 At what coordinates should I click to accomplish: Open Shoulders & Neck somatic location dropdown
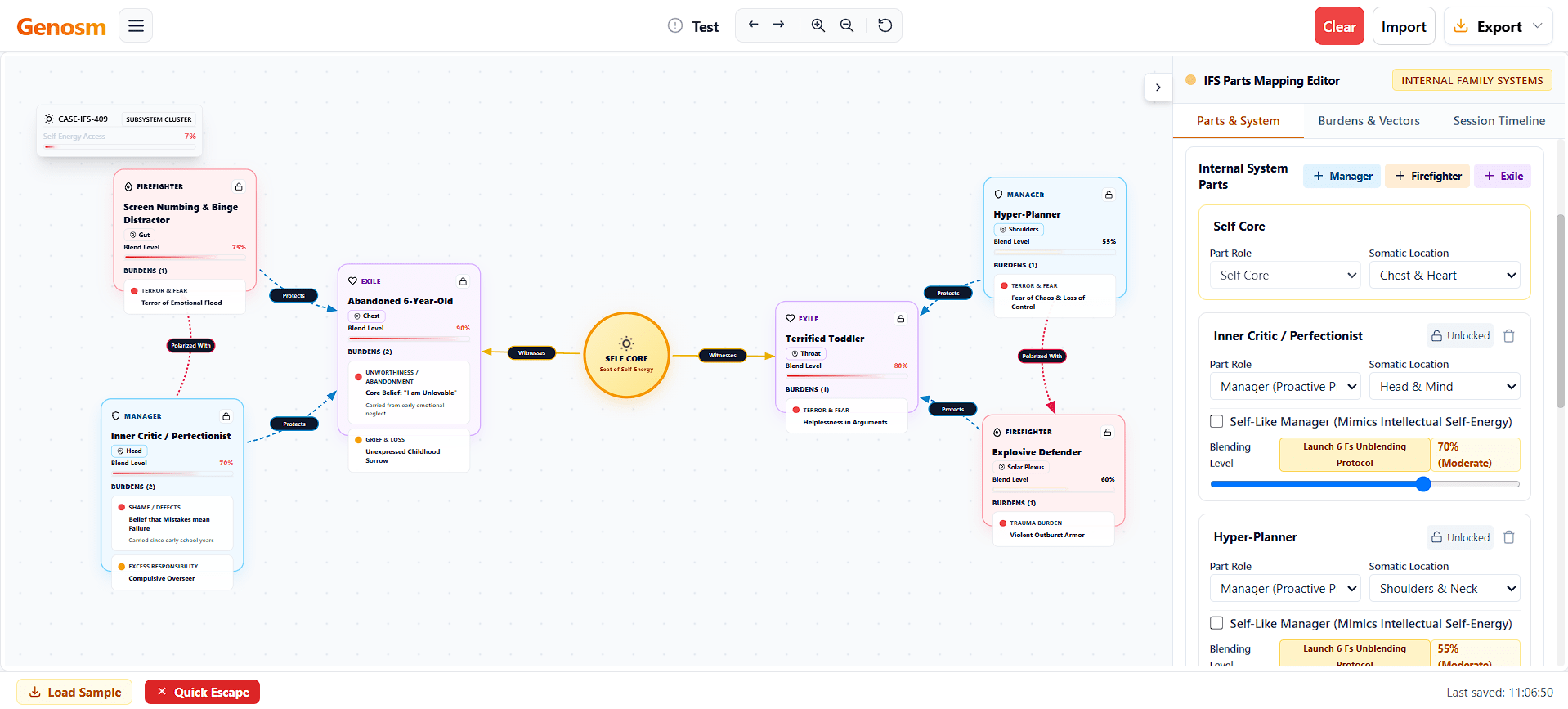click(1445, 589)
